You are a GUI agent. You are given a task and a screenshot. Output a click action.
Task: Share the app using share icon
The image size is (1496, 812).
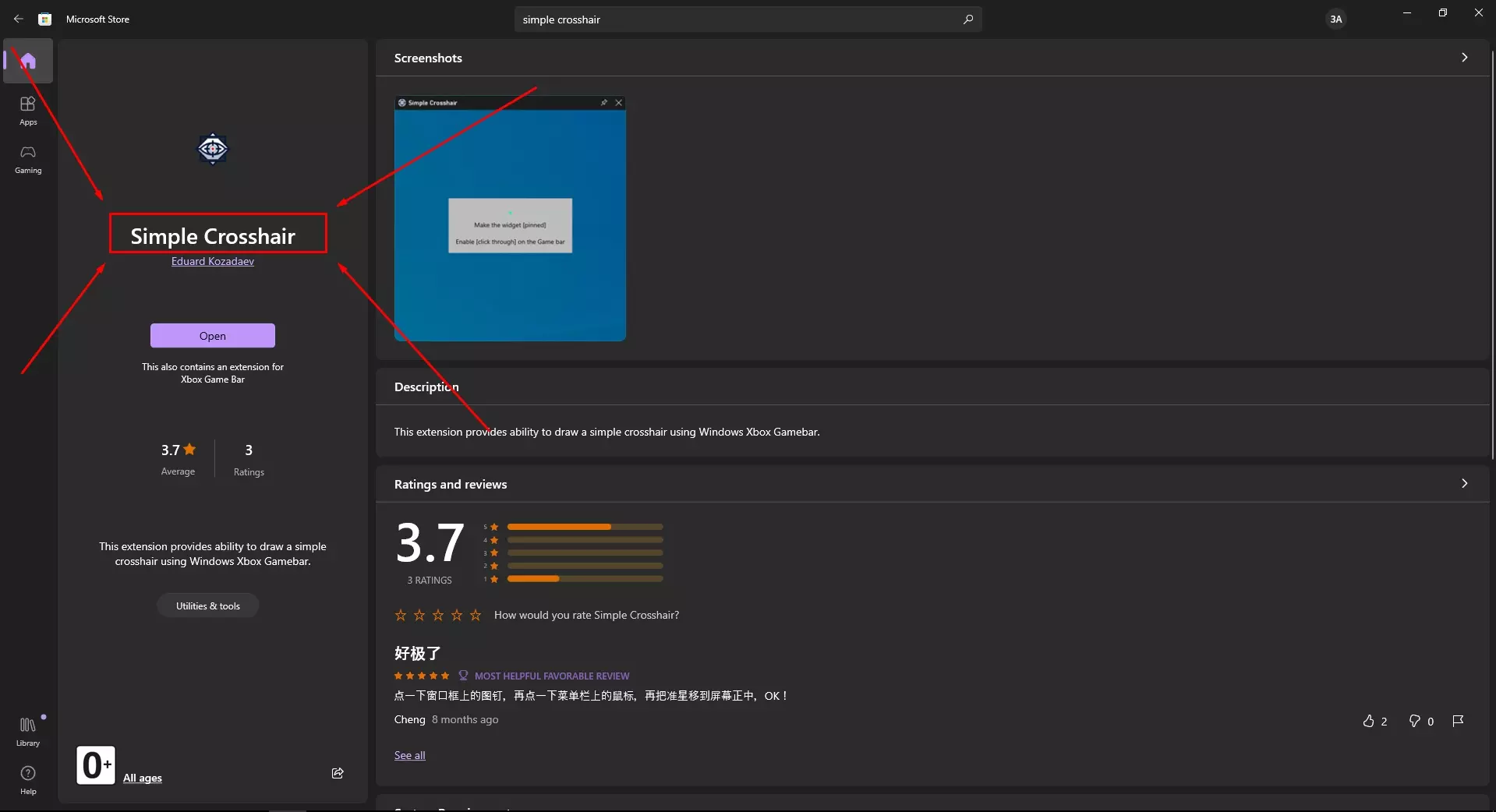[338, 773]
